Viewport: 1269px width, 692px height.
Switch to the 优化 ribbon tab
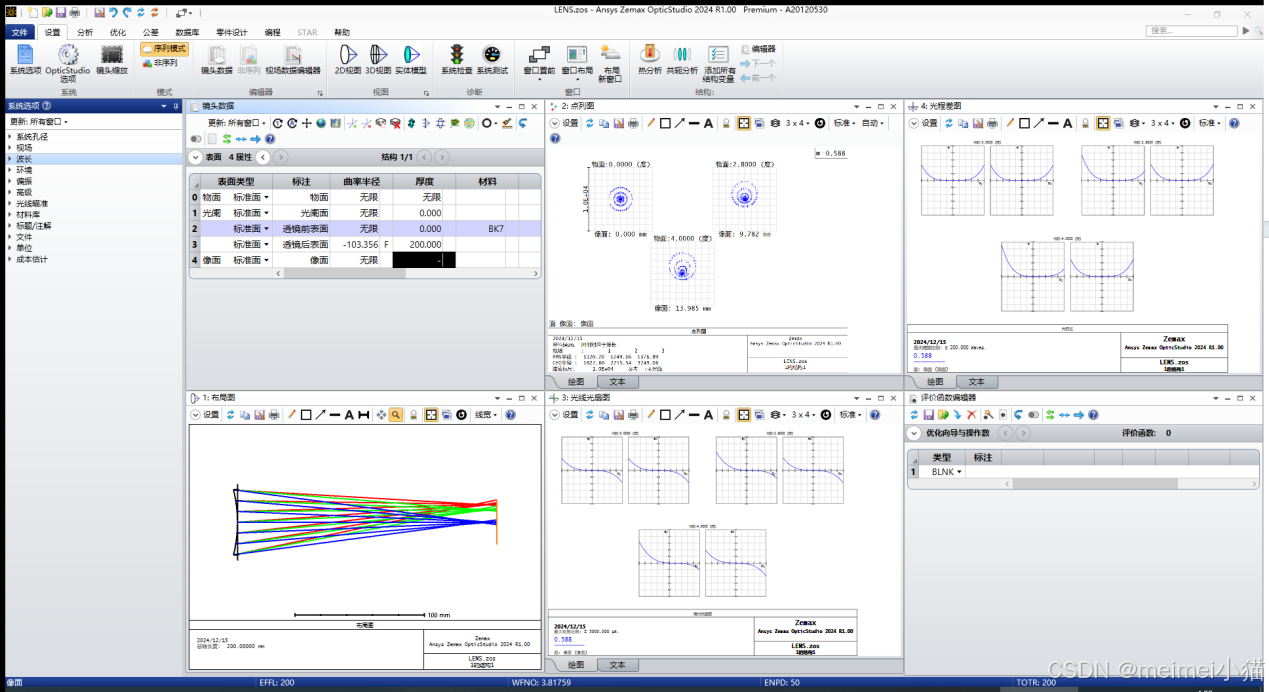pyautogui.click(x=117, y=32)
